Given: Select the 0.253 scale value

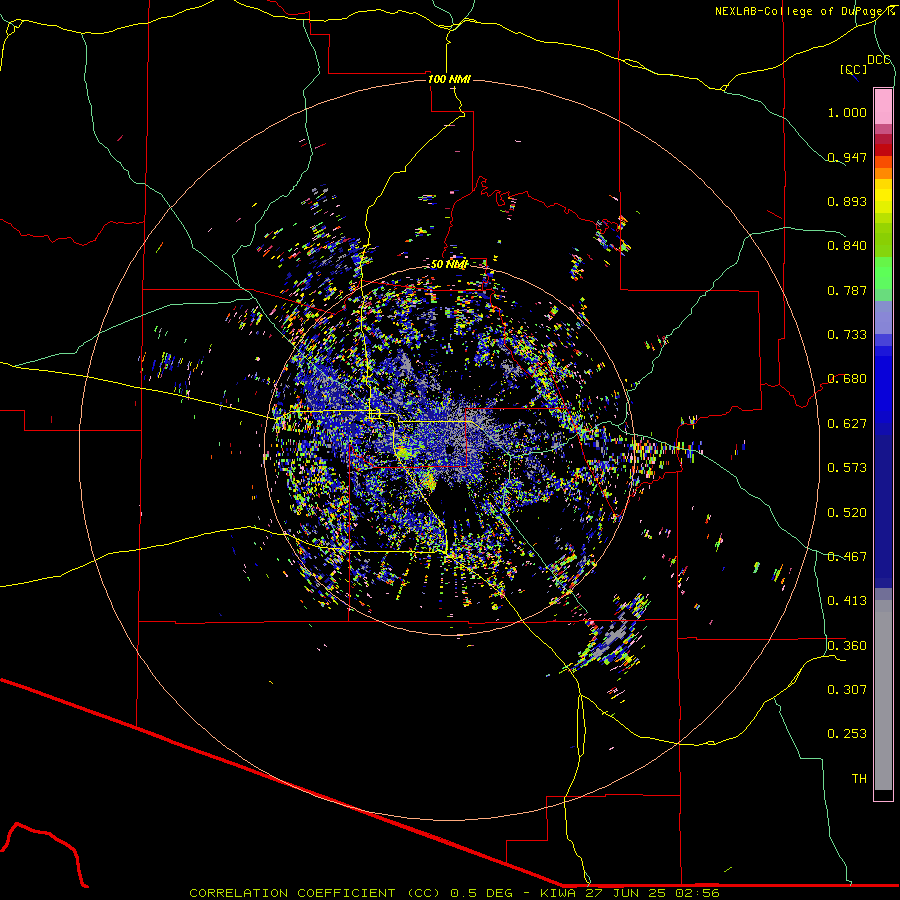Looking at the screenshot, I should pos(847,734).
